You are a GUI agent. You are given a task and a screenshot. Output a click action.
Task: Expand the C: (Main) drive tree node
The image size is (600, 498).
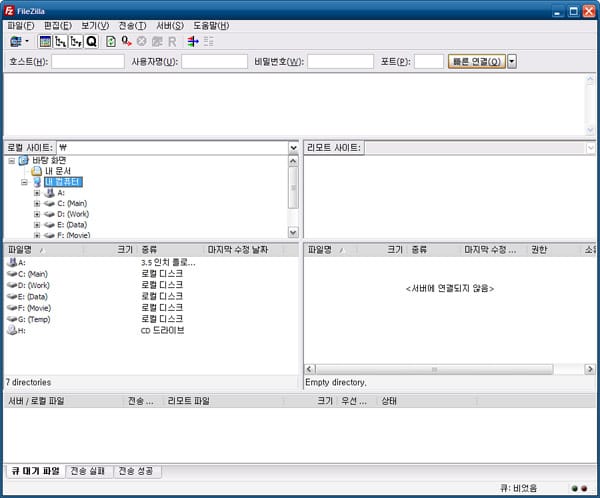[x=37, y=203]
